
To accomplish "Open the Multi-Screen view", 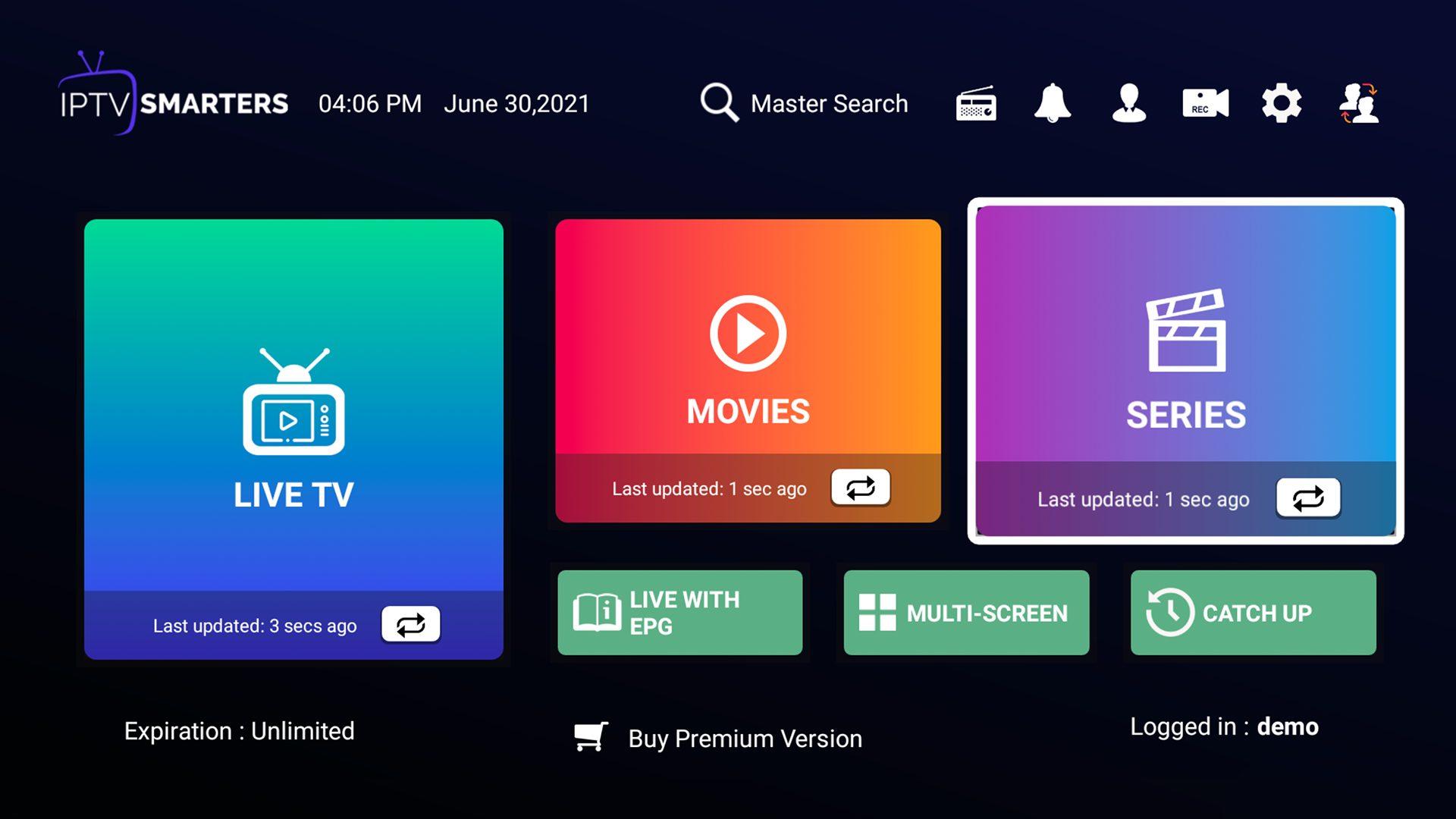I will 963,613.
